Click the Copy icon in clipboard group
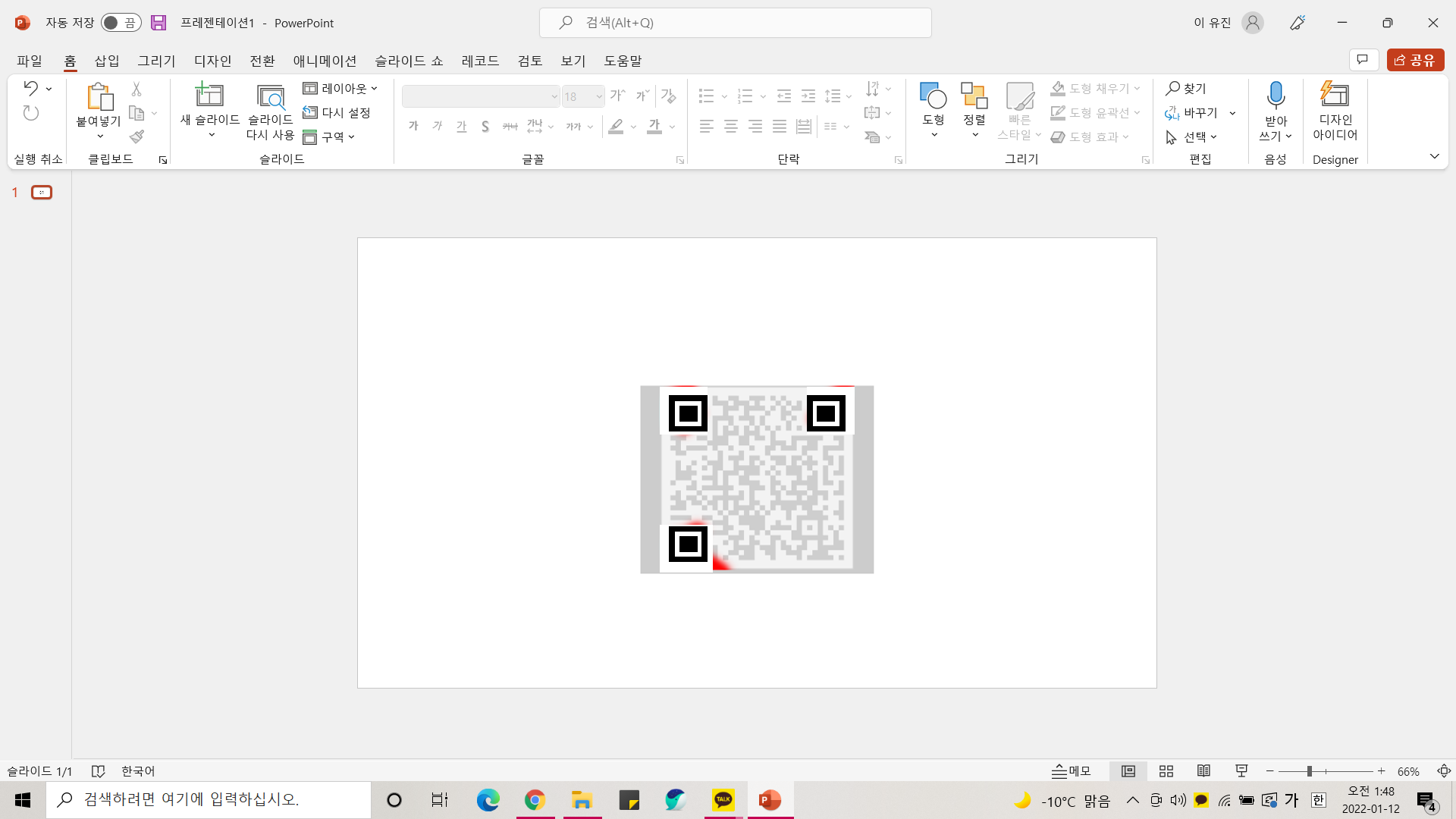1456x819 pixels. coord(136,113)
